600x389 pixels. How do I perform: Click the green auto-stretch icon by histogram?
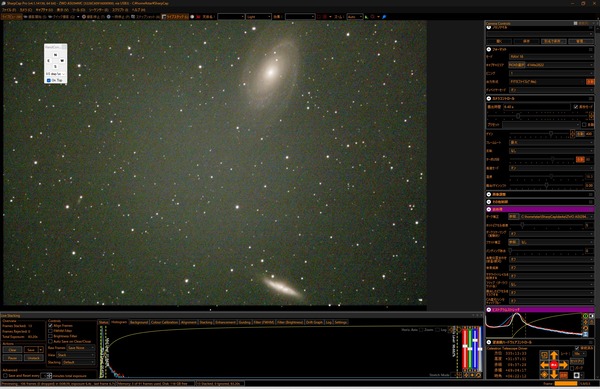pyautogui.click(x=585, y=316)
